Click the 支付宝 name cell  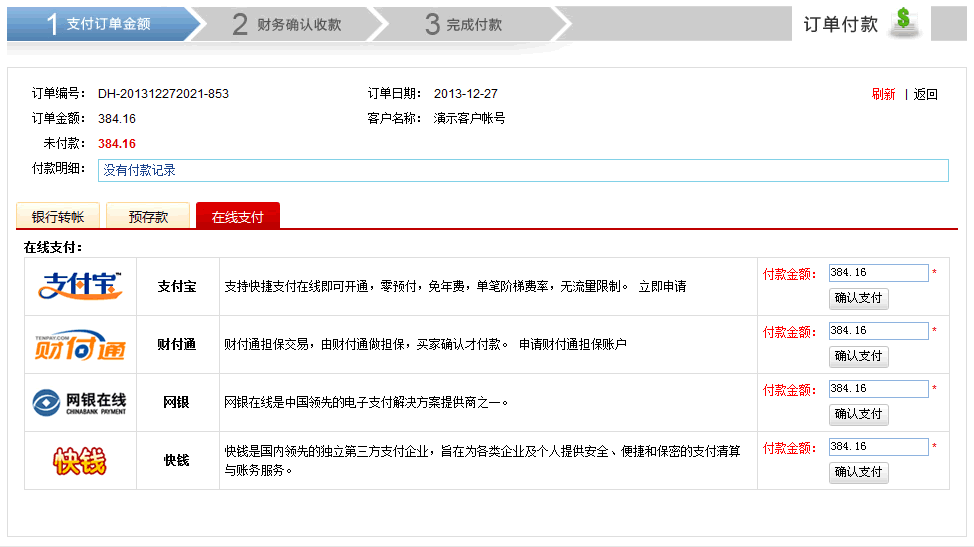pyautogui.click(x=177, y=286)
